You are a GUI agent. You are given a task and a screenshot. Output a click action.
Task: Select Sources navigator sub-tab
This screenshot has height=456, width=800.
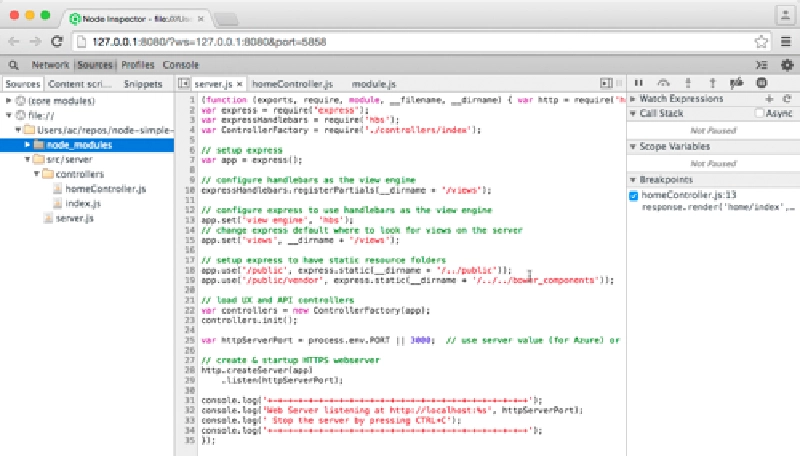[23, 84]
